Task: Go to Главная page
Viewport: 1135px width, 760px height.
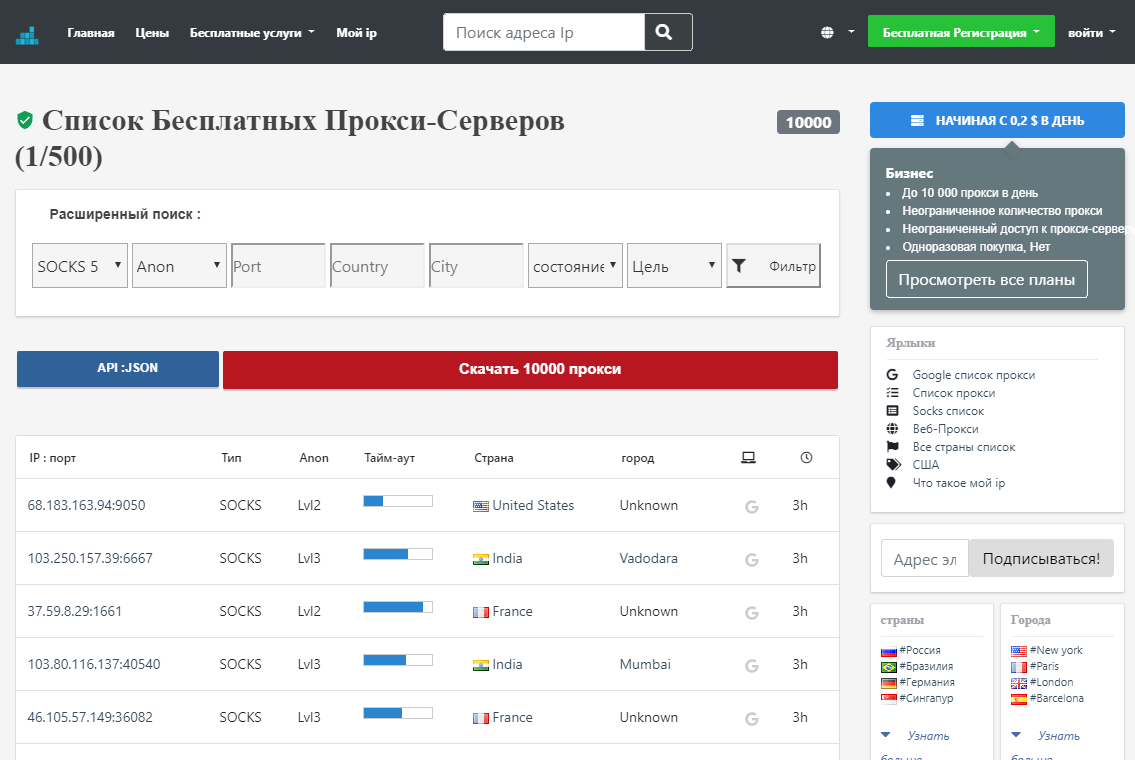Action: (x=90, y=33)
